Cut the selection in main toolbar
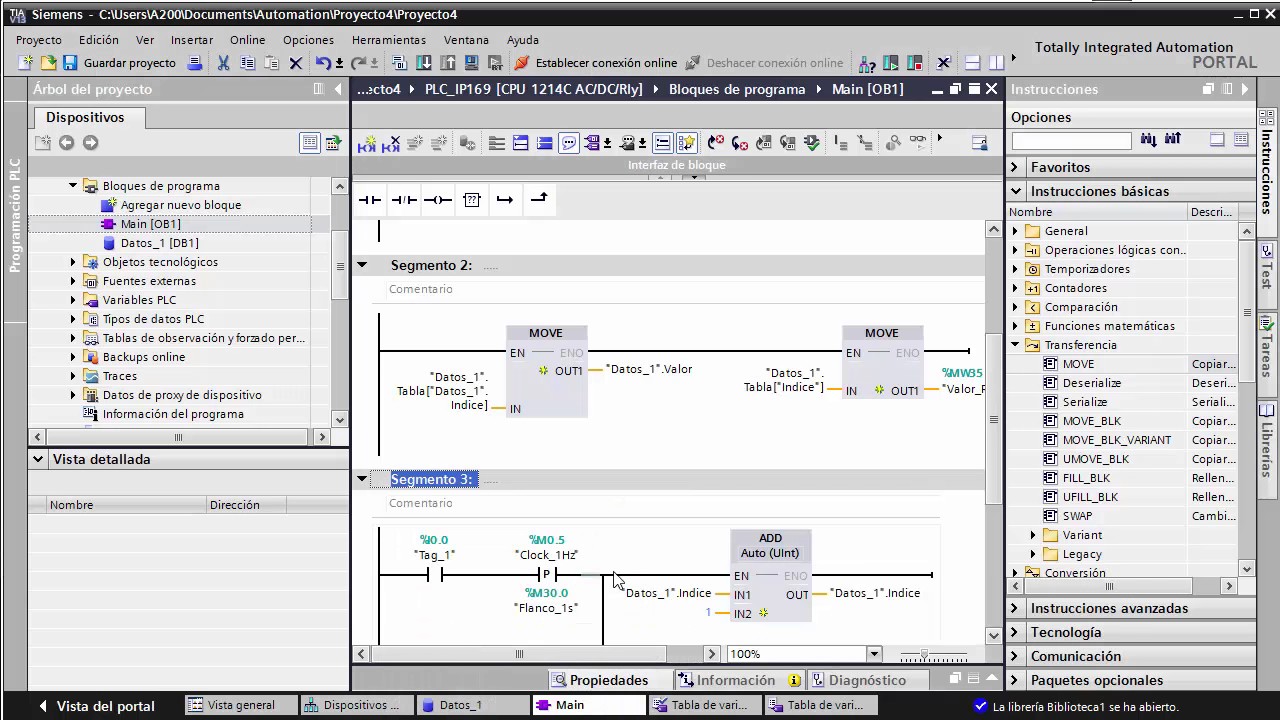Screen dimensions: 1280x720 pyautogui.click(x=224, y=63)
